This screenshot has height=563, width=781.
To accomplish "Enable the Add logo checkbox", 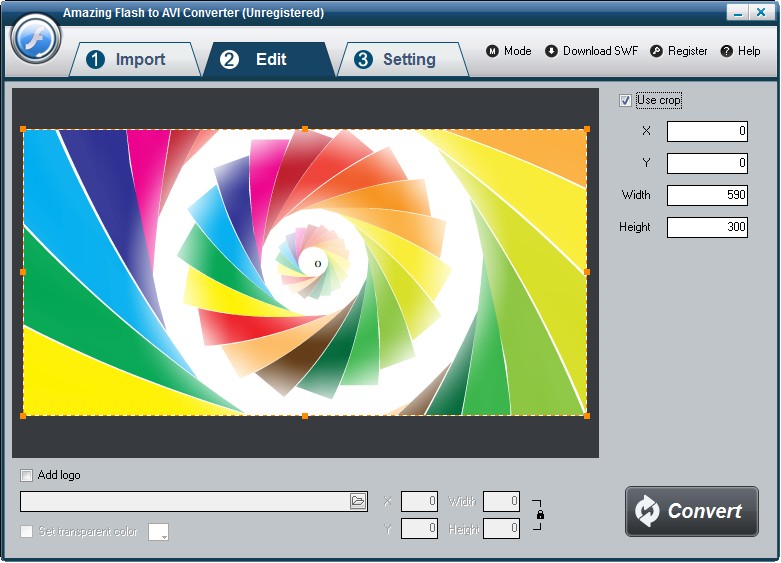I will (x=27, y=475).
